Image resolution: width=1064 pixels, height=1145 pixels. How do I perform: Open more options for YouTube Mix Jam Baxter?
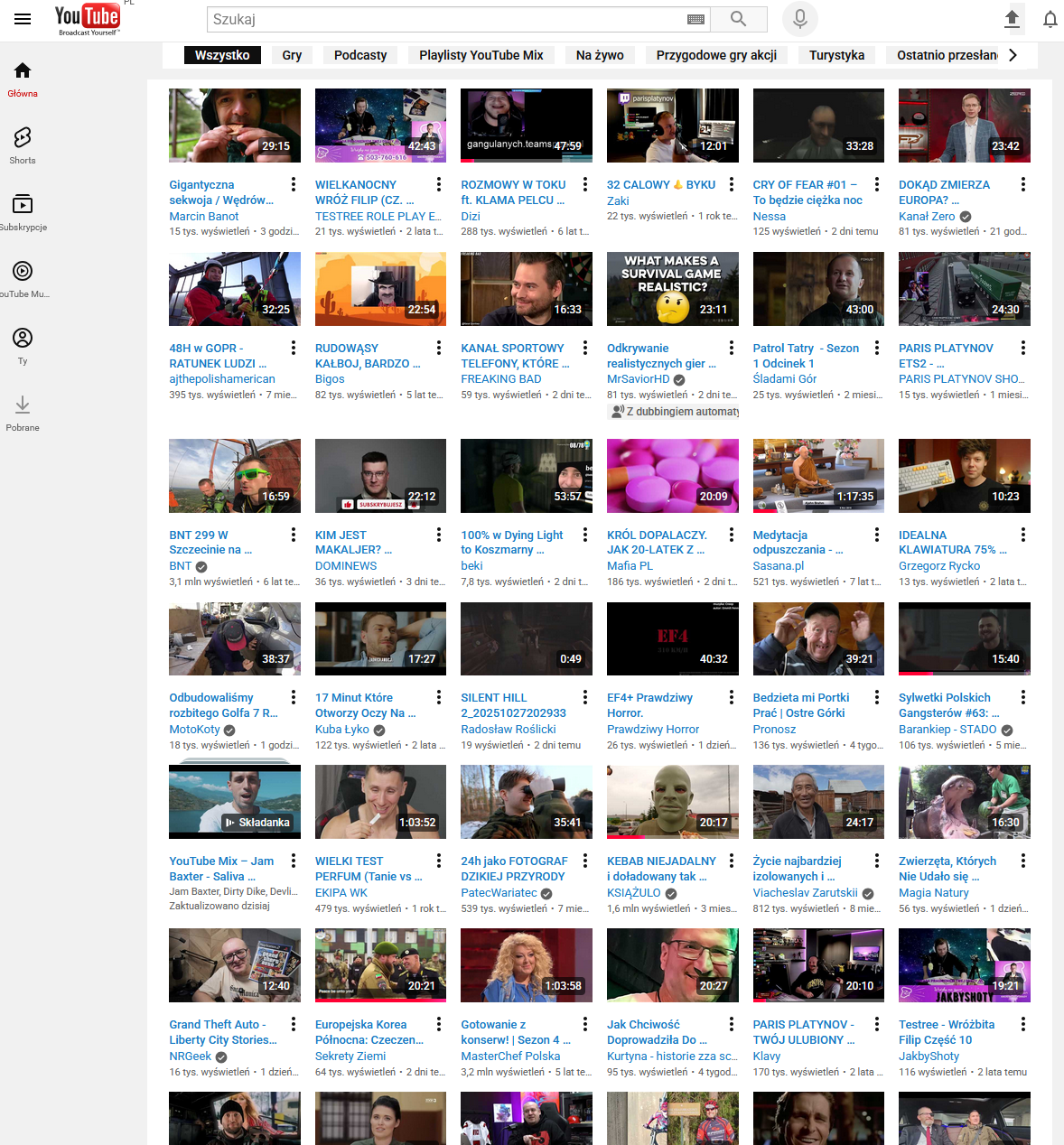[294, 861]
